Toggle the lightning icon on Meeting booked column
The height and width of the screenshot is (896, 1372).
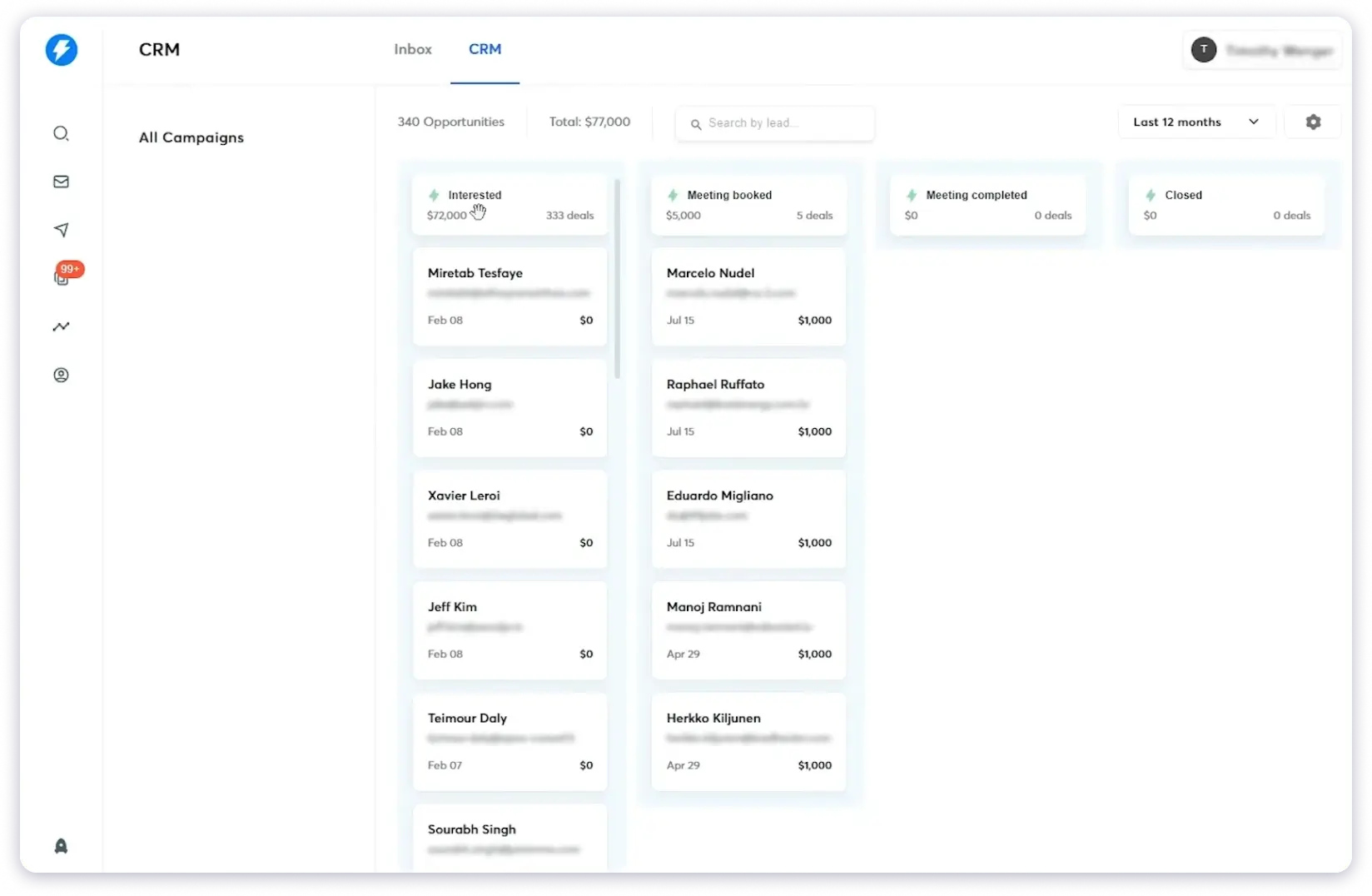[673, 195]
